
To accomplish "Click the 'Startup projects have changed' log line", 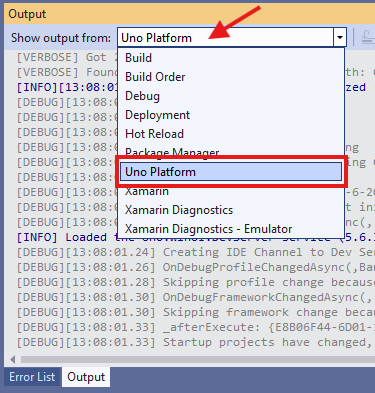I will 195,342.
